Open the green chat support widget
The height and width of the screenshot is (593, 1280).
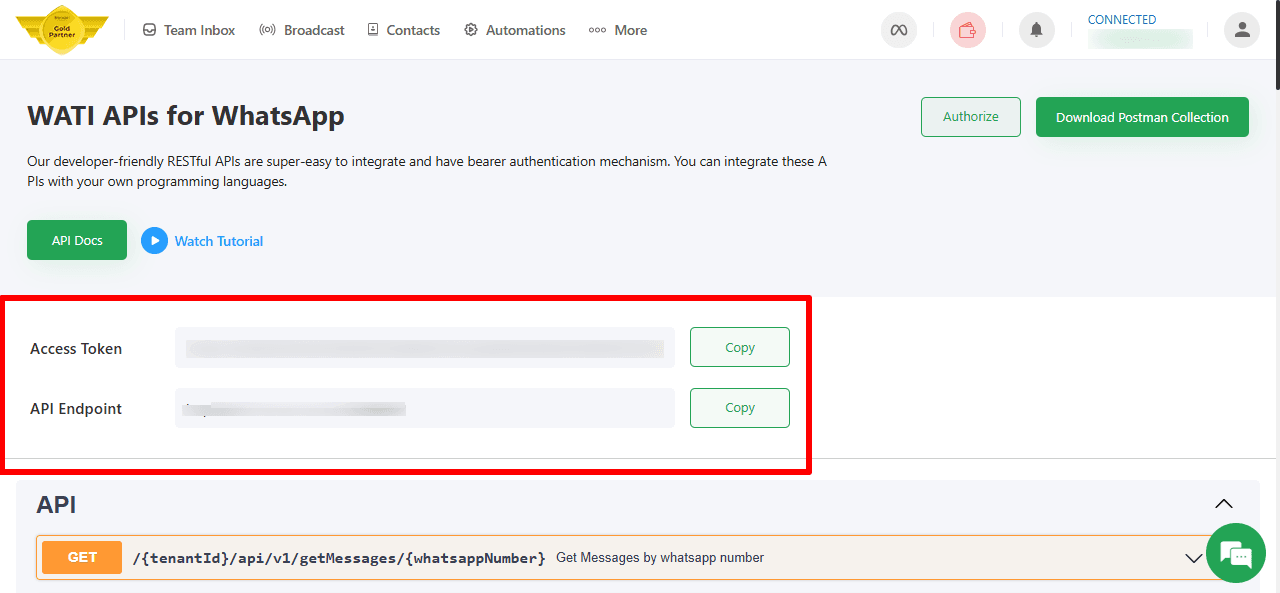click(x=1236, y=553)
